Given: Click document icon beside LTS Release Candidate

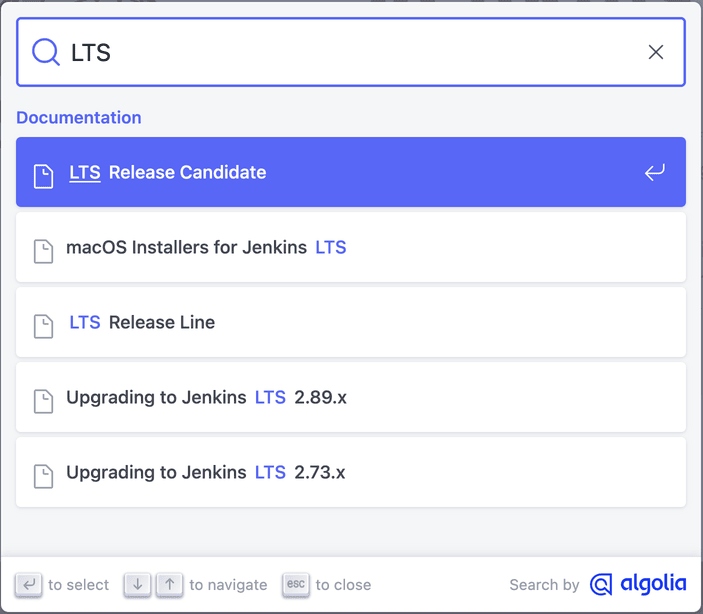Looking at the screenshot, I should (x=43, y=174).
